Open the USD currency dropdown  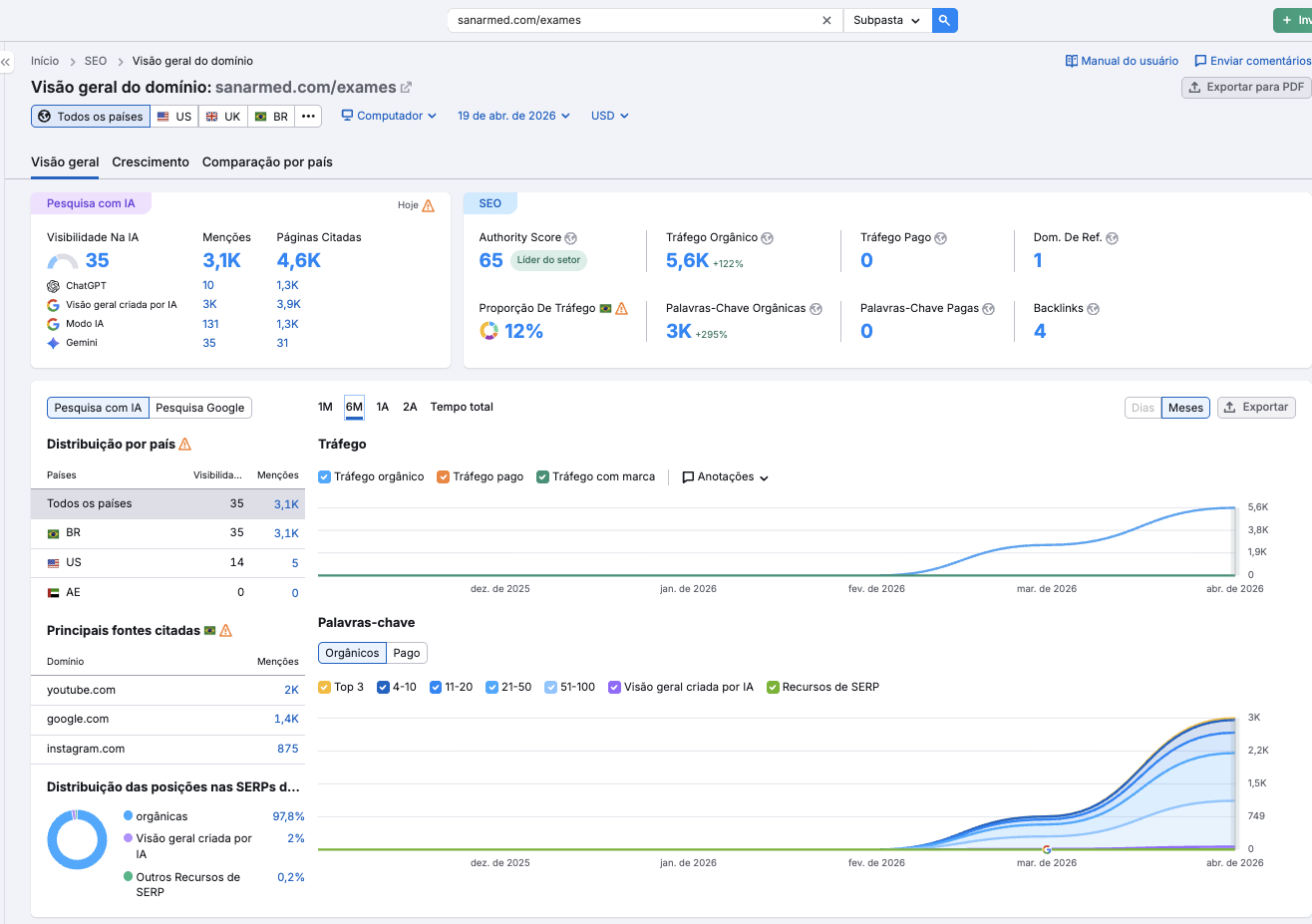tap(609, 115)
